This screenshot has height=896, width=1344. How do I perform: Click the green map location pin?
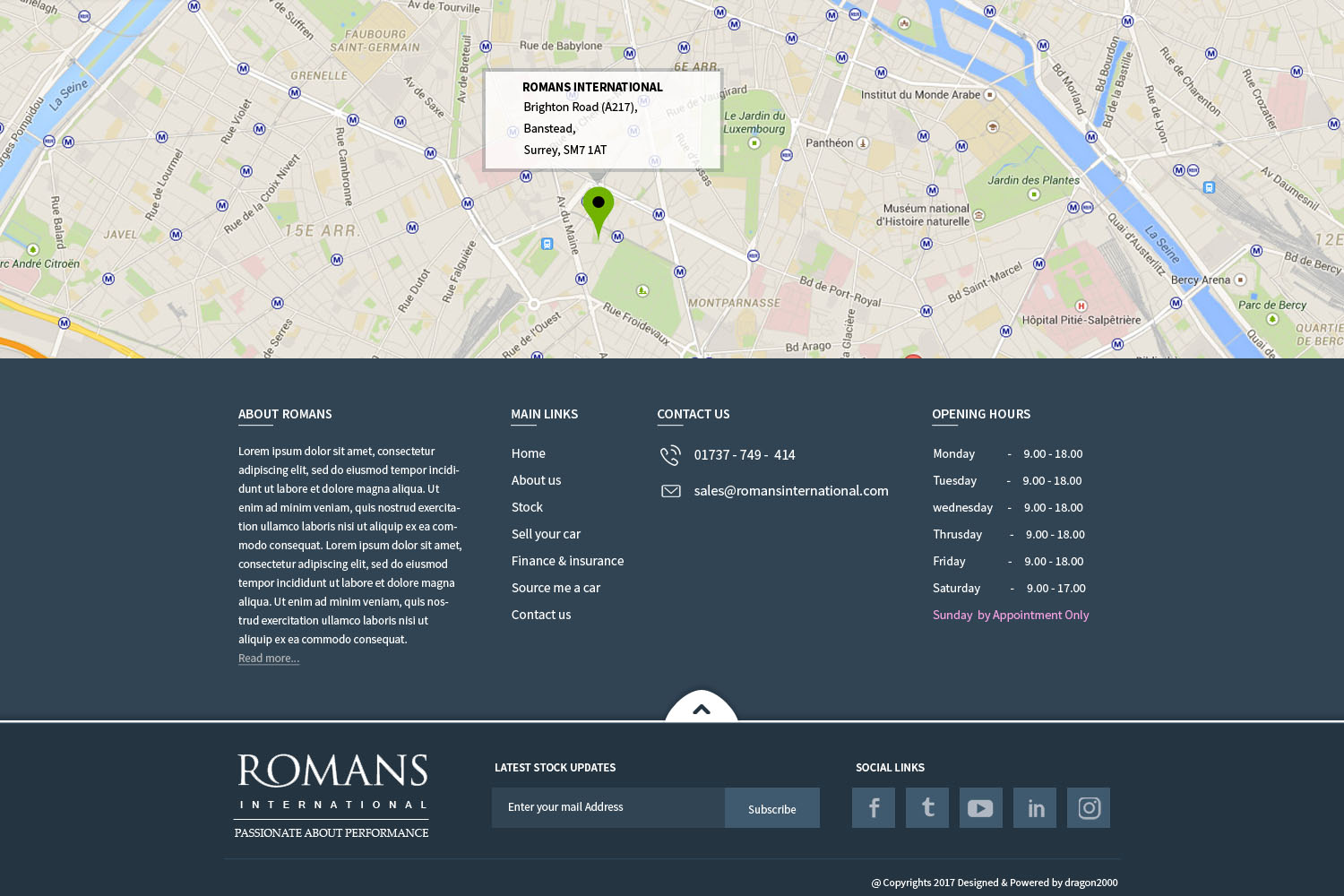coord(599,208)
